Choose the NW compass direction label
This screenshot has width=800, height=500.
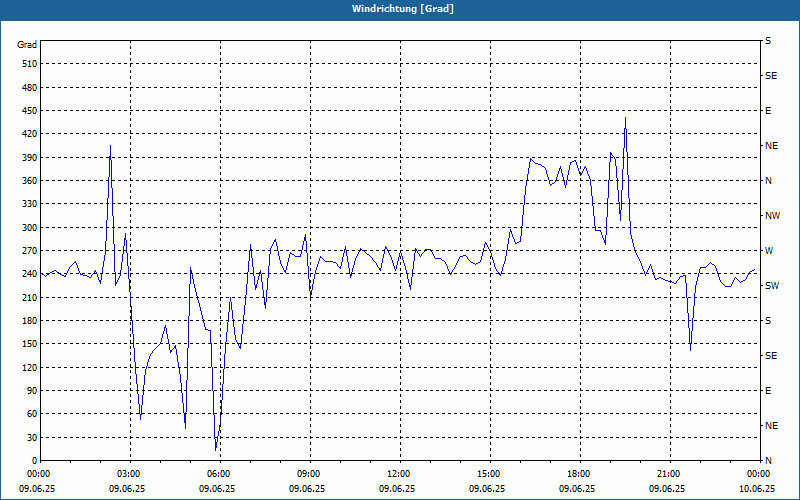tap(773, 216)
